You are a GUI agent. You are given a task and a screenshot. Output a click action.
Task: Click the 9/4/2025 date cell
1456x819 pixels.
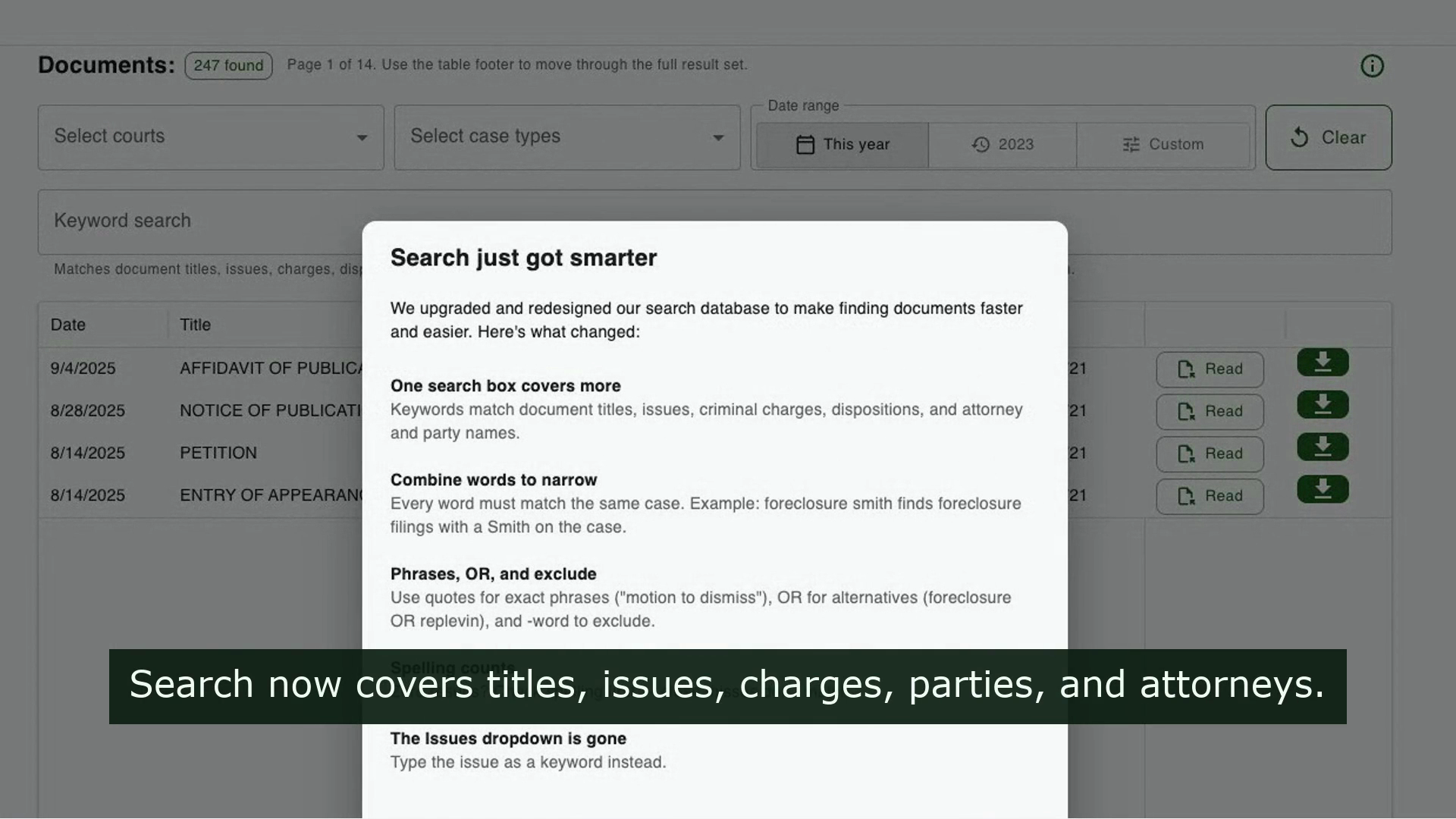click(83, 369)
